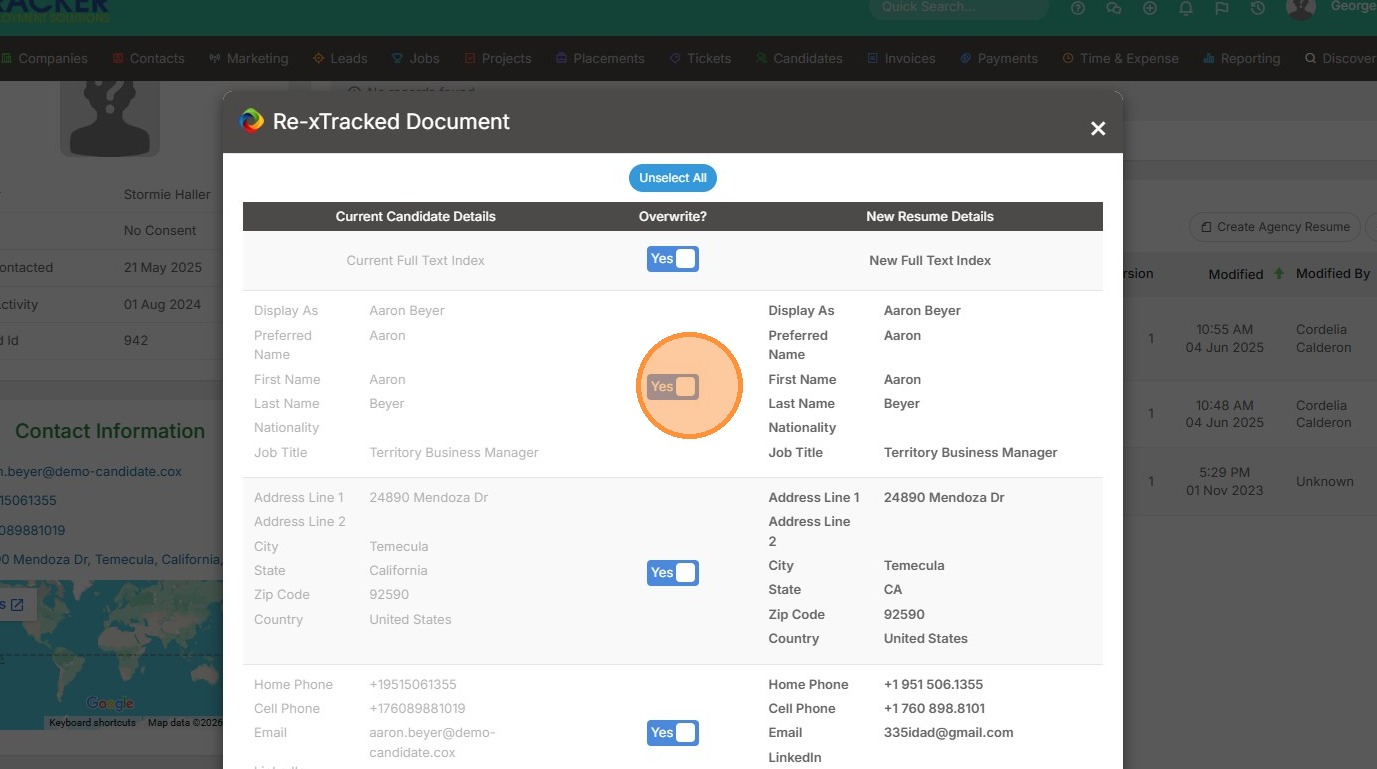
Task: Click the Invoices icon in navigation
Action: 872,58
